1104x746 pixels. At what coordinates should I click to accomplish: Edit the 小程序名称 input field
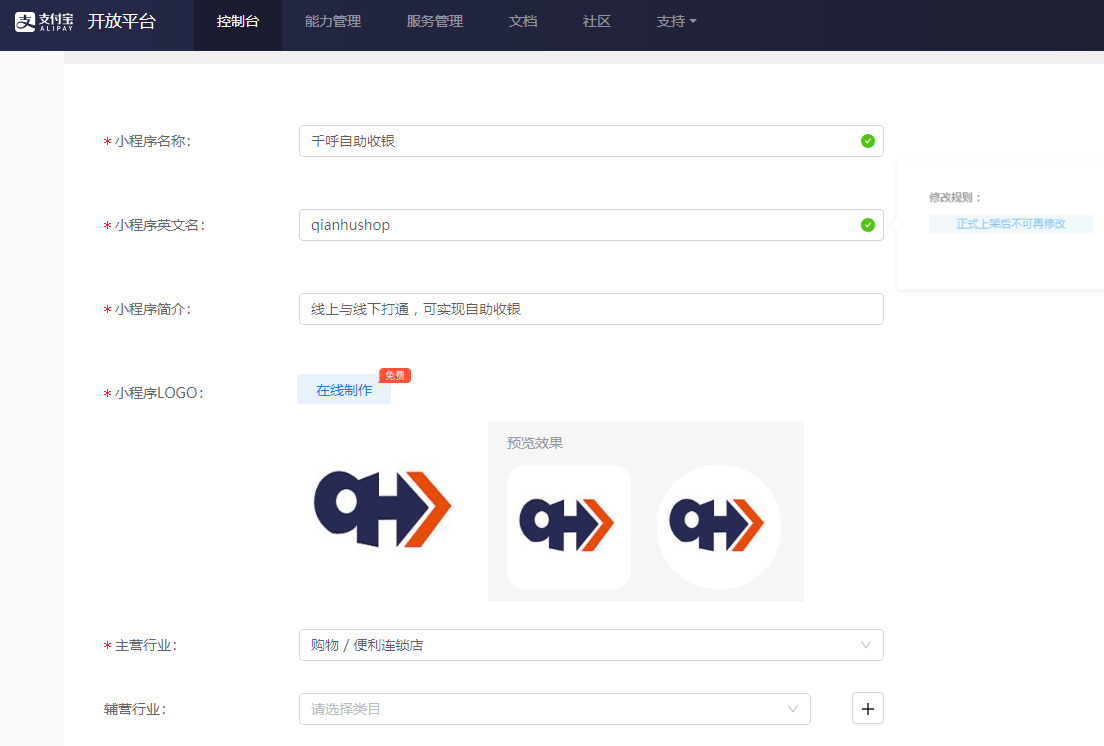[x=591, y=141]
